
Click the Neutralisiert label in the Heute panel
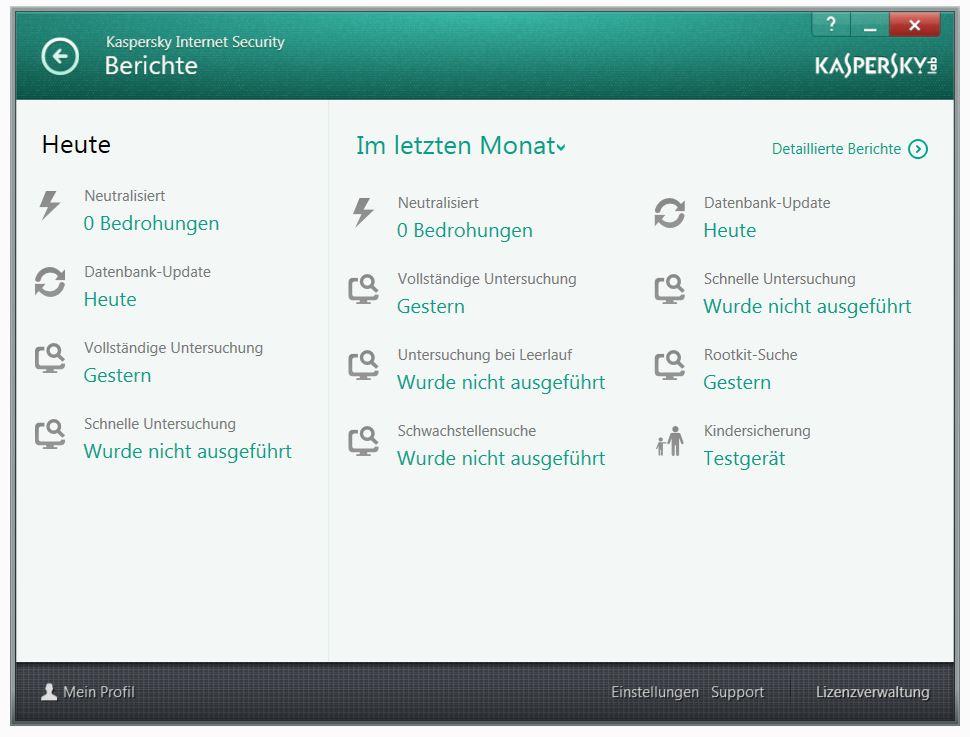point(125,196)
